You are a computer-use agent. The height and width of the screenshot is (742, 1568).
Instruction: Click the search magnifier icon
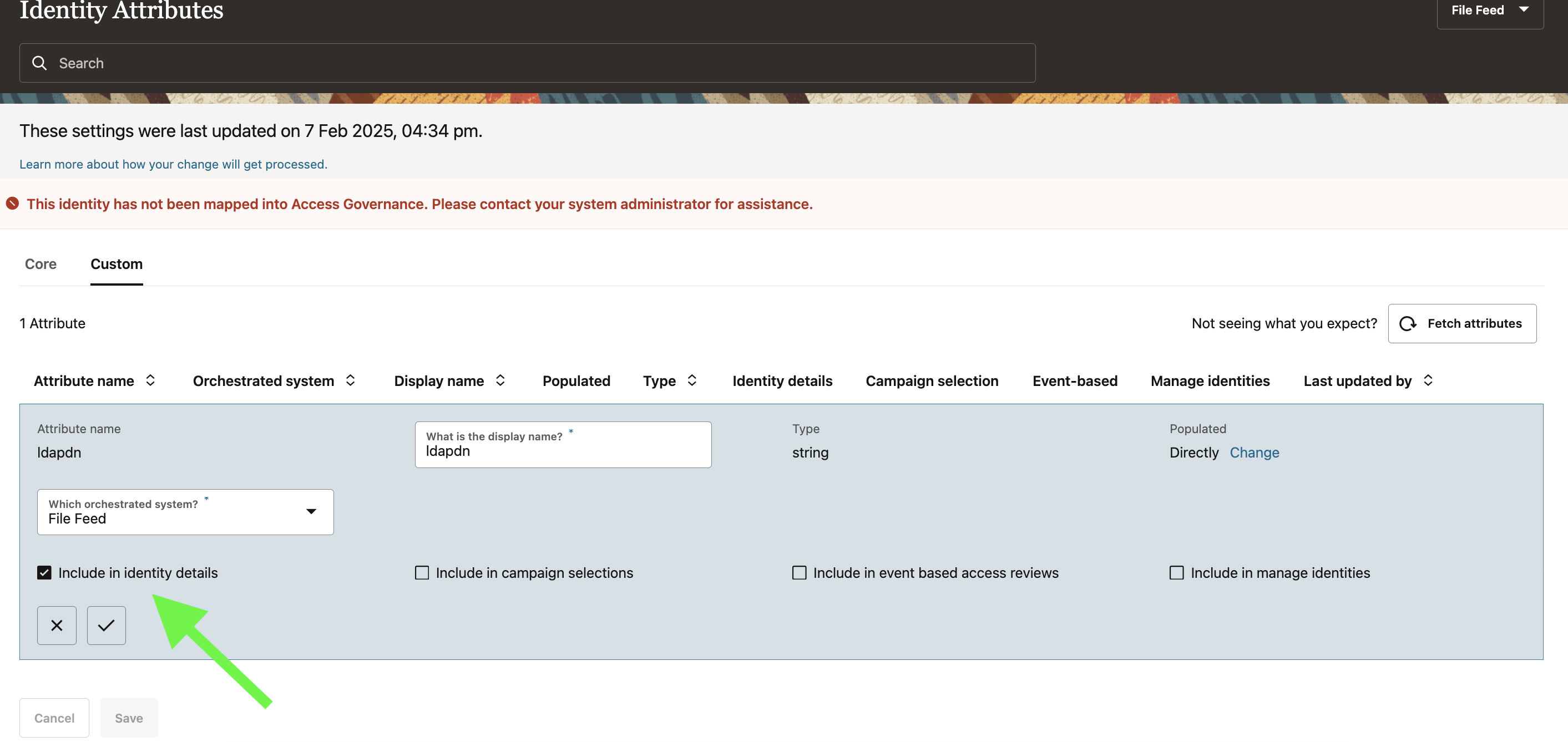(39, 63)
